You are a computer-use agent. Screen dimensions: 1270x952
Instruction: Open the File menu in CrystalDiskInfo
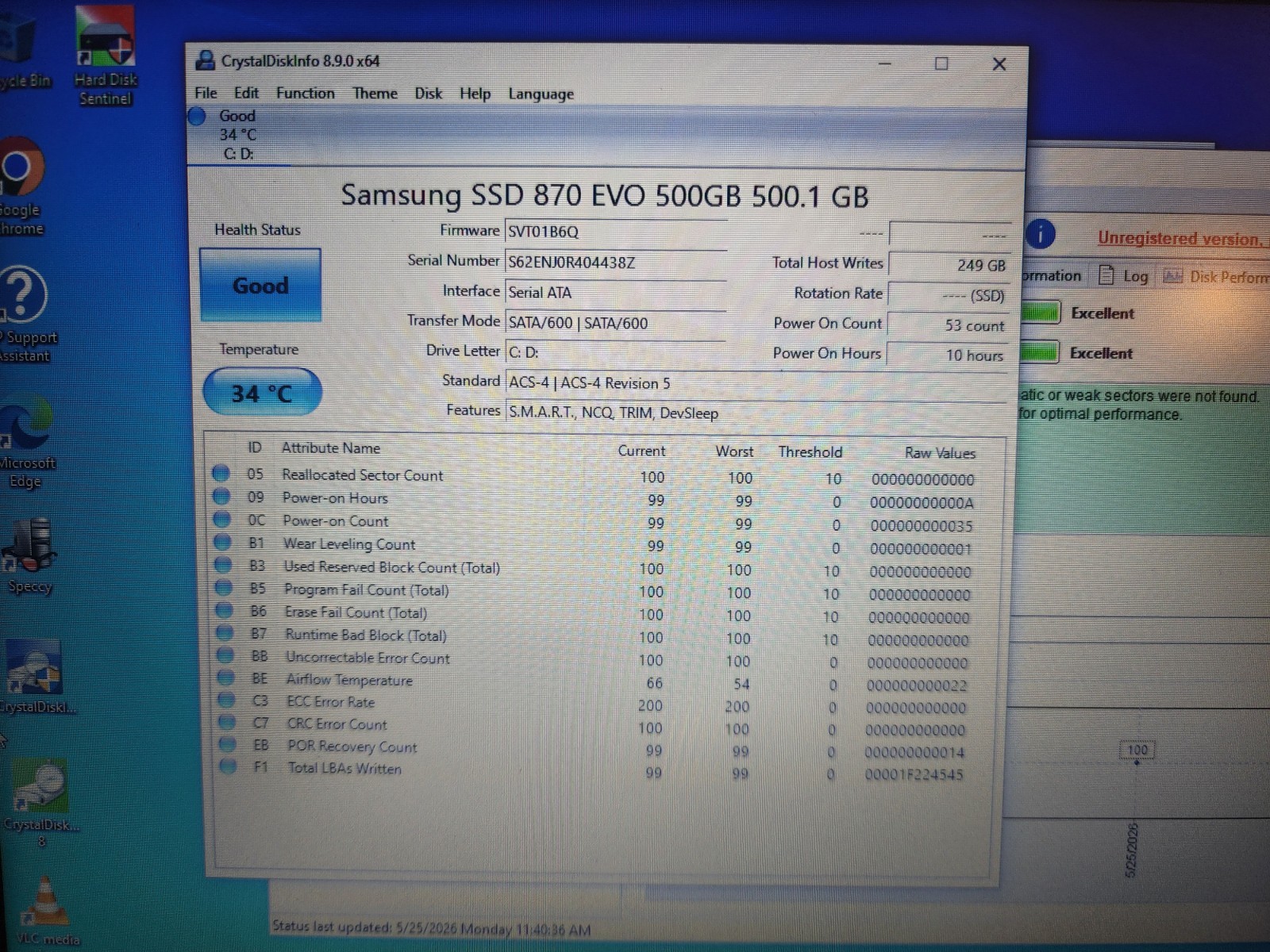pyautogui.click(x=206, y=93)
